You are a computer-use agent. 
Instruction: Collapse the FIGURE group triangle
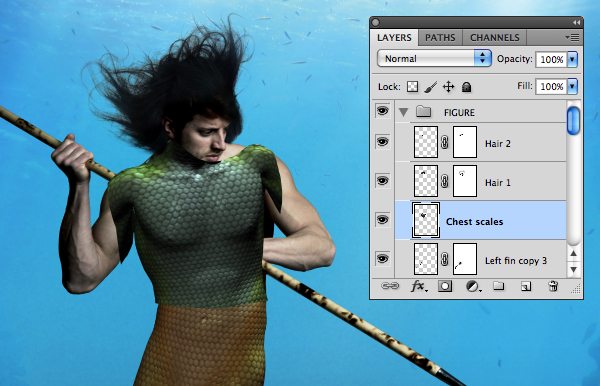coord(403,112)
